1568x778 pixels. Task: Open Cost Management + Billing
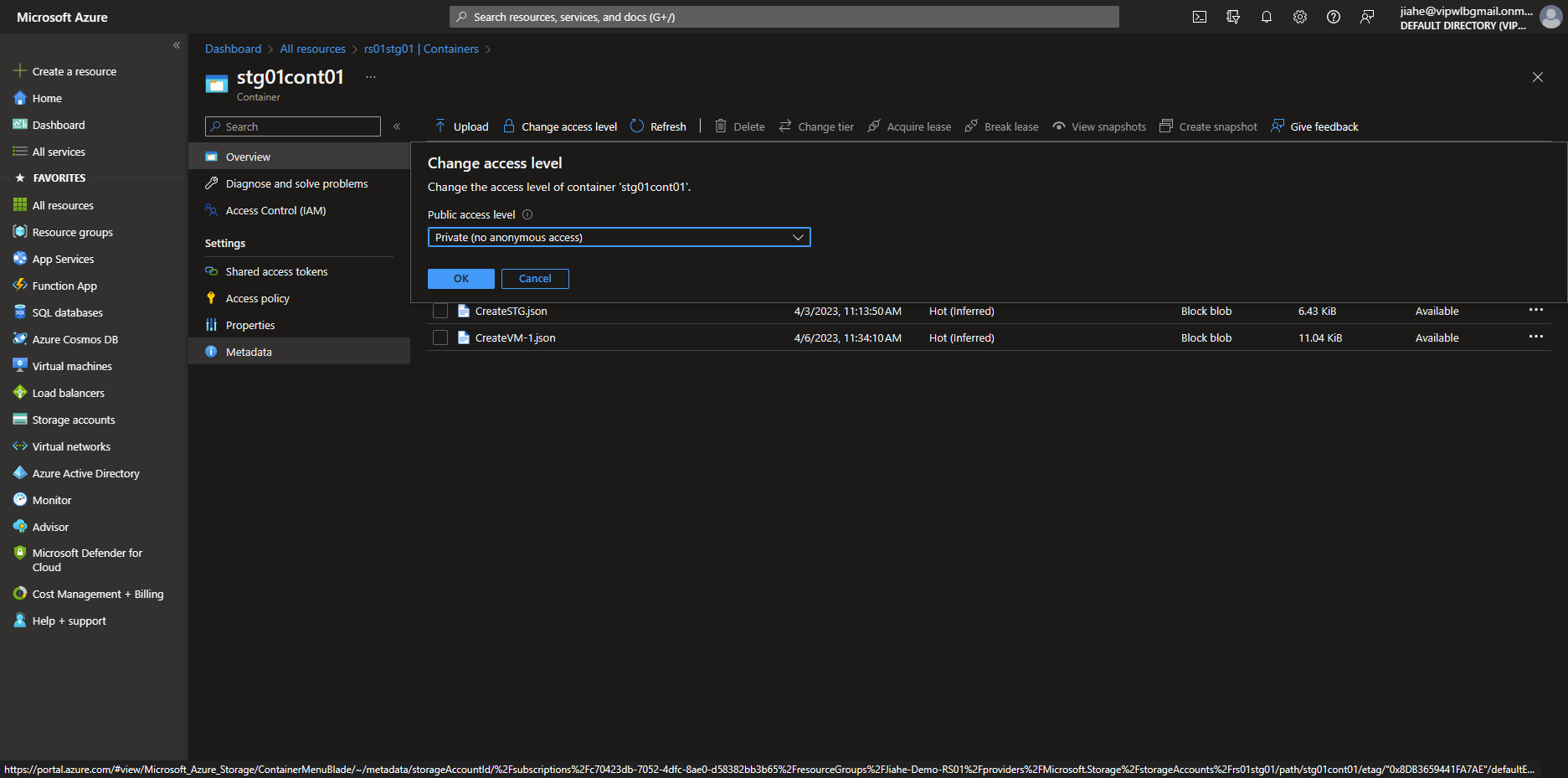(x=94, y=594)
